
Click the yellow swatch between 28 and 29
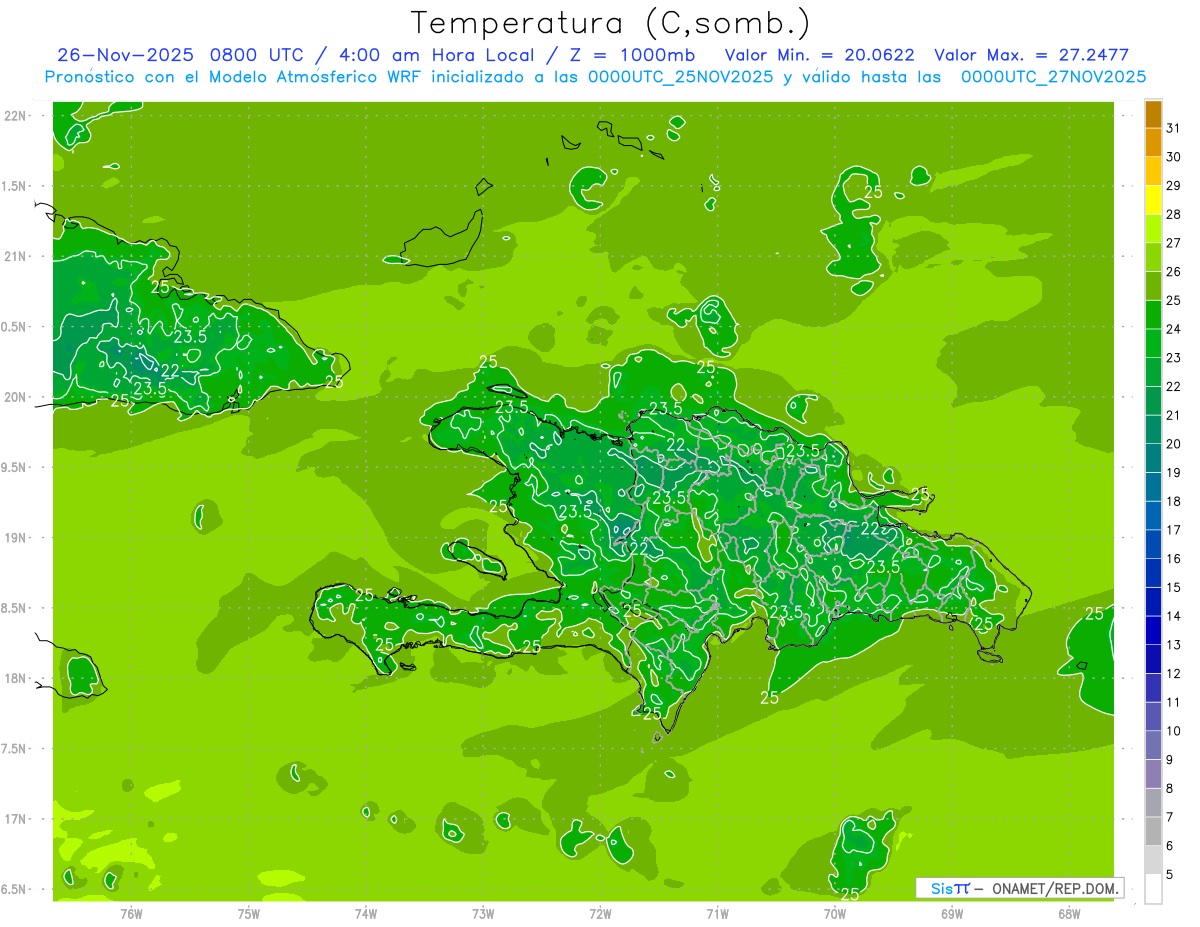(1153, 200)
